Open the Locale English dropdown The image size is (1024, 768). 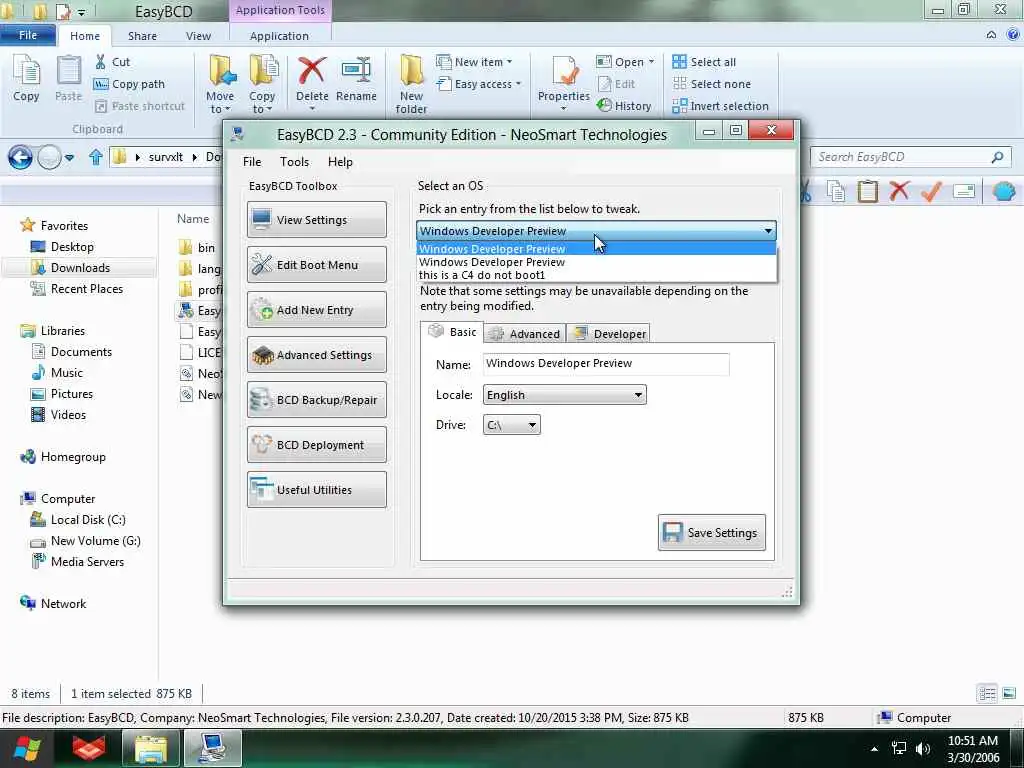[x=564, y=394]
